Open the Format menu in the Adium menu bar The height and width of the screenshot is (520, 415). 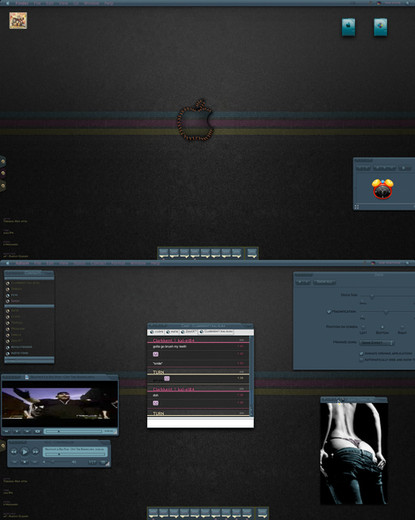[x=118, y=263]
